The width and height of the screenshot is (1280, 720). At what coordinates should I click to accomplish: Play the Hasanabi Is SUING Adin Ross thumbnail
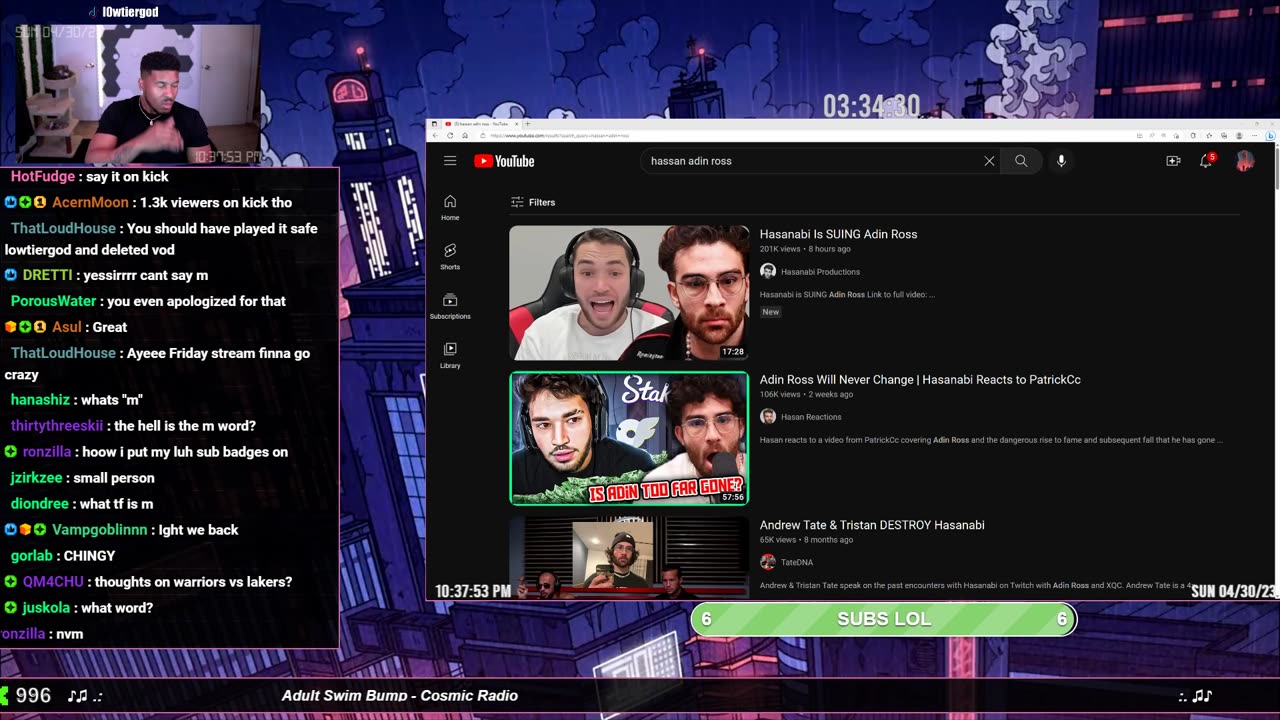(x=629, y=293)
